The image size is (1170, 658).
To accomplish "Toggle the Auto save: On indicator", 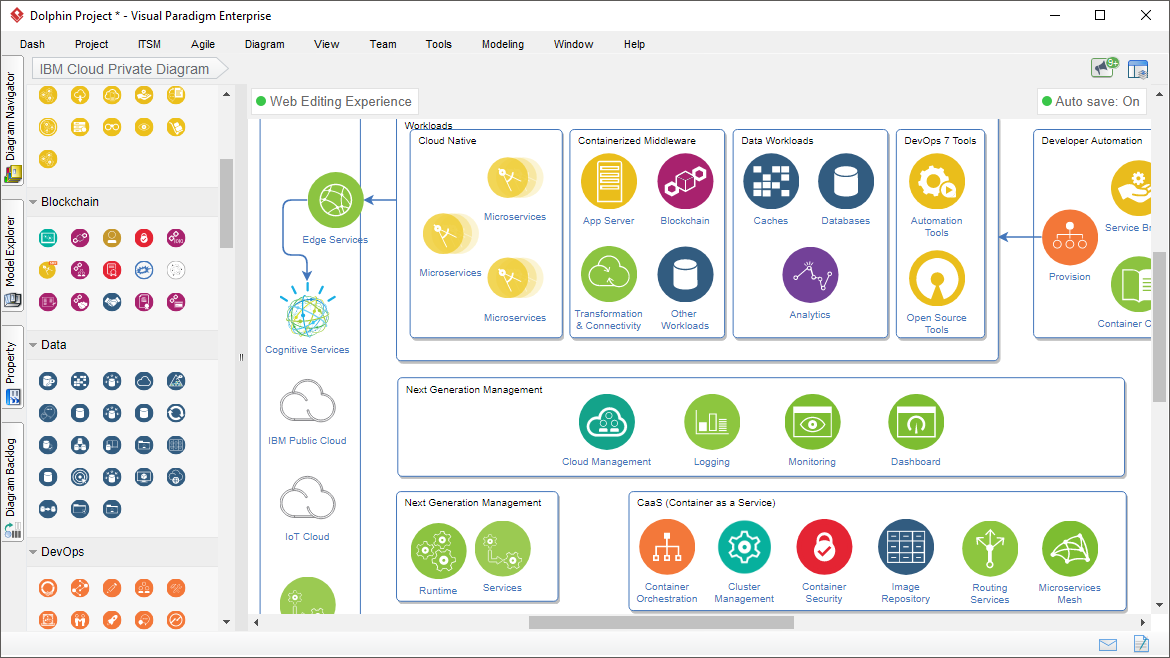I will tap(1091, 101).
